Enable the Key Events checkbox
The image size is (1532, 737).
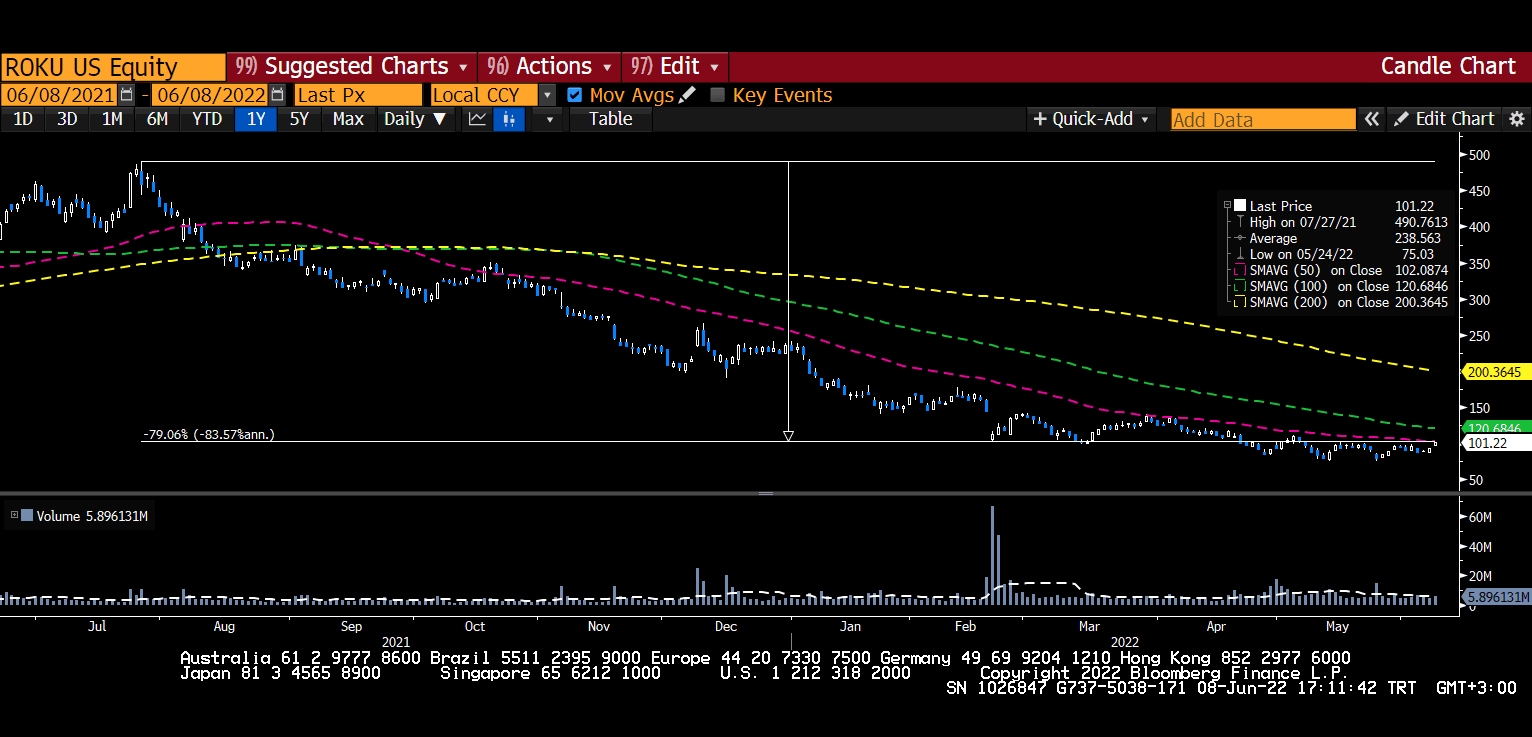coord(717,95)
